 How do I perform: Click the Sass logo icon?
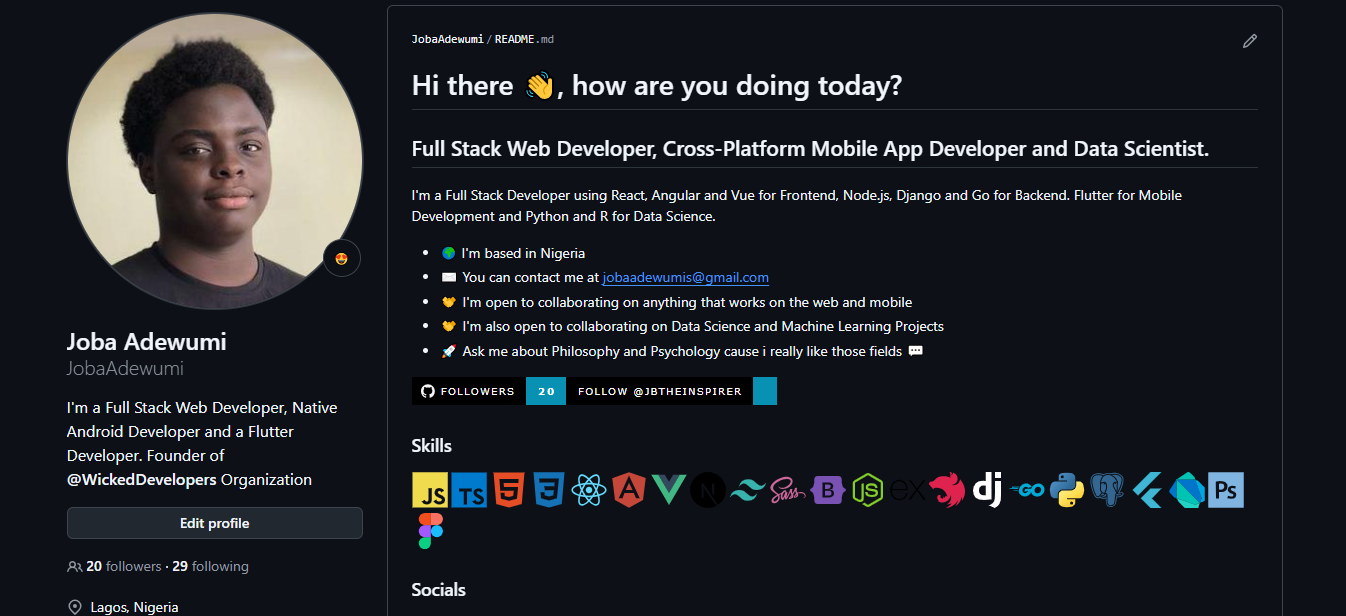(x=788, y=490)
